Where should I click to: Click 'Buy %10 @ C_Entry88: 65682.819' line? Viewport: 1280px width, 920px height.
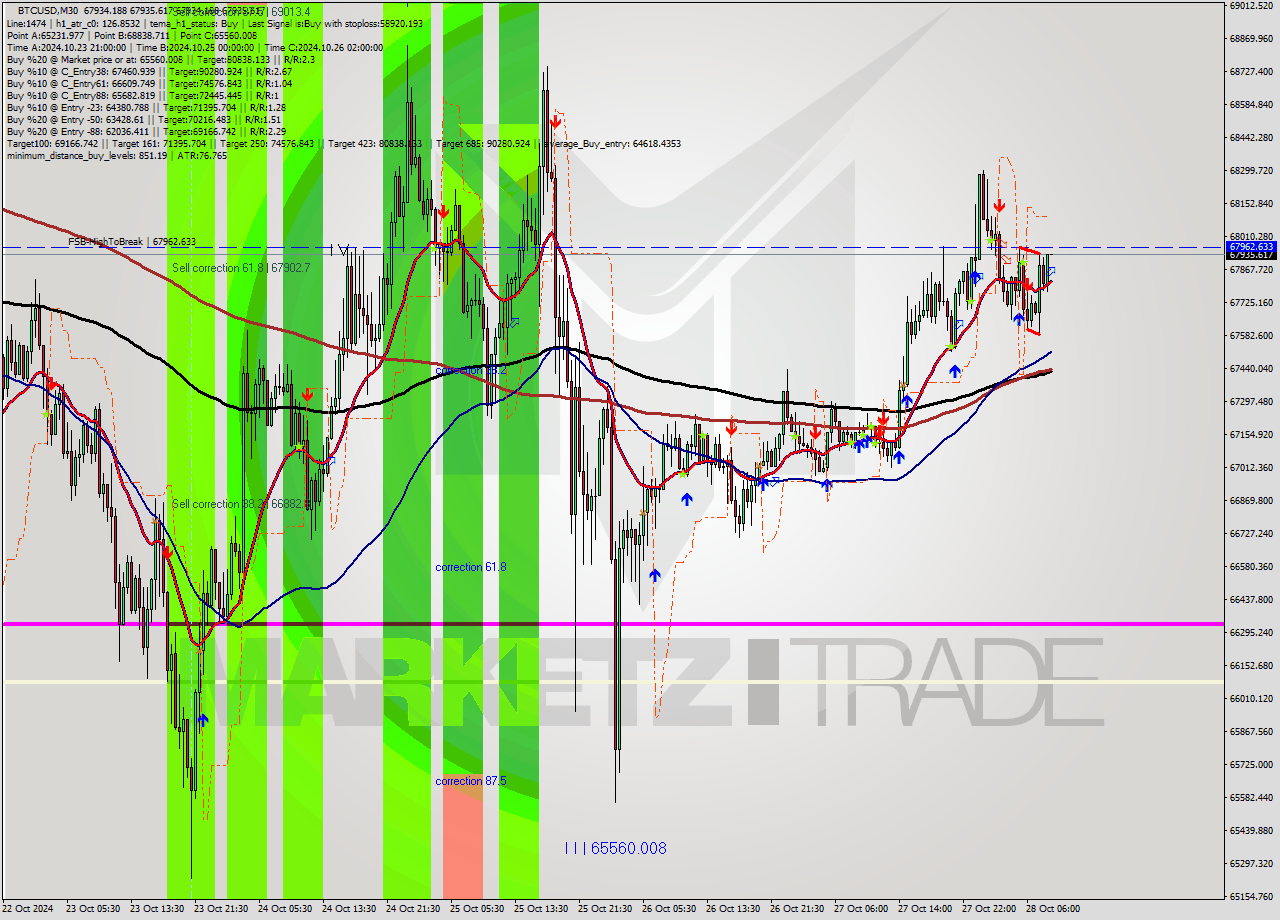[142, 95]
